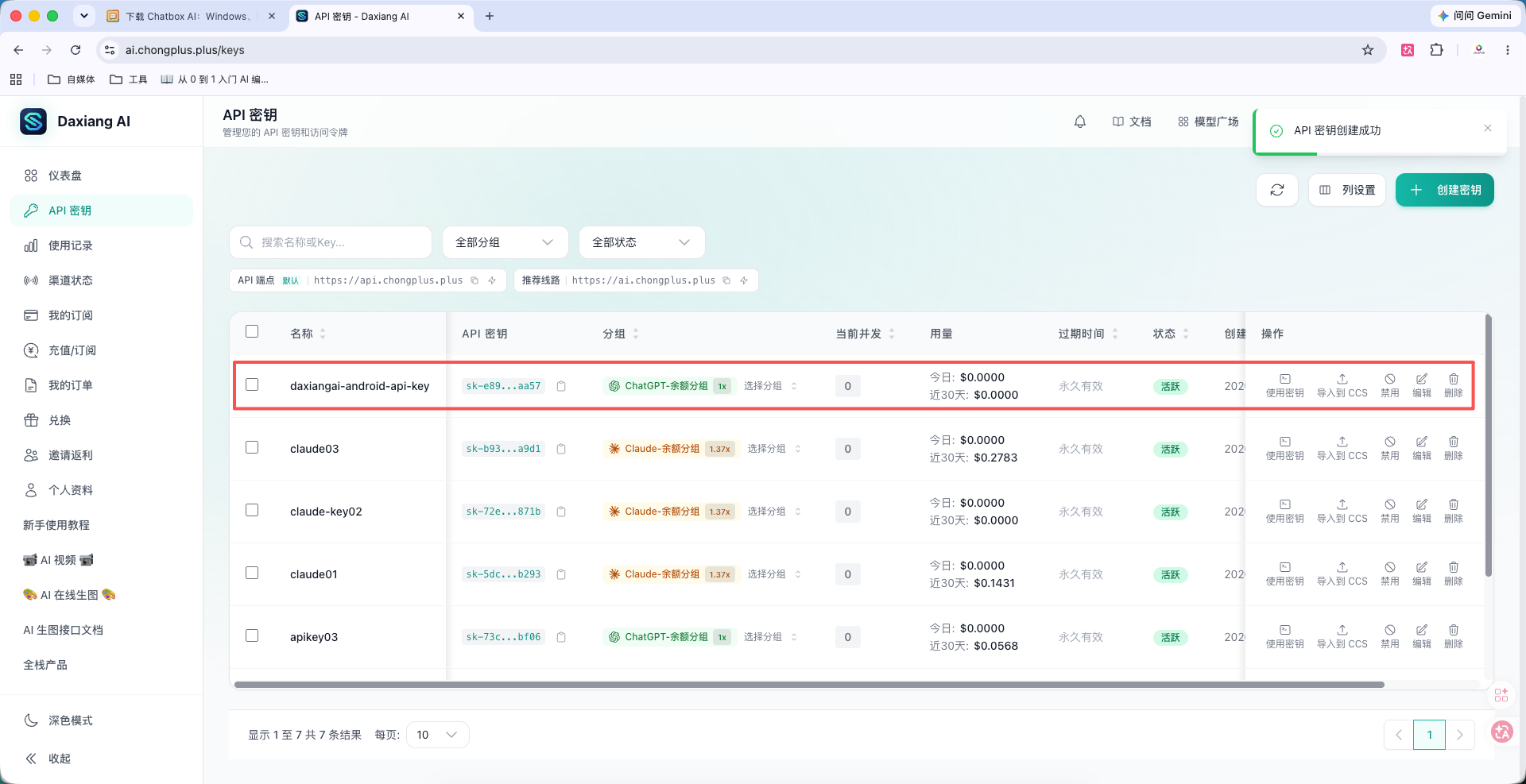Check the daxiangai-android-api-key row checkbox

(252, 384)
